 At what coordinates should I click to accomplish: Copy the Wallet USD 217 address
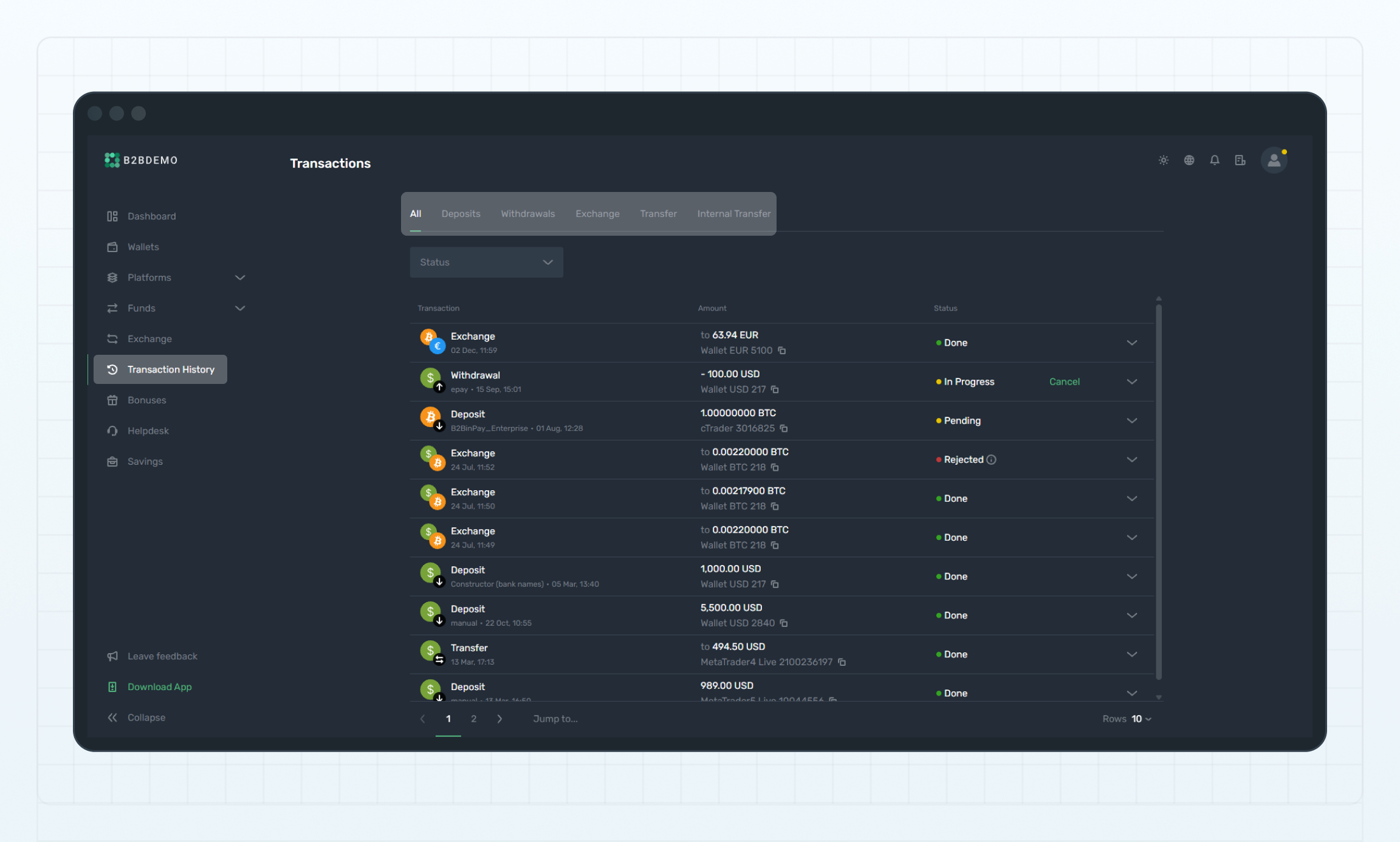tap(775, 389)
